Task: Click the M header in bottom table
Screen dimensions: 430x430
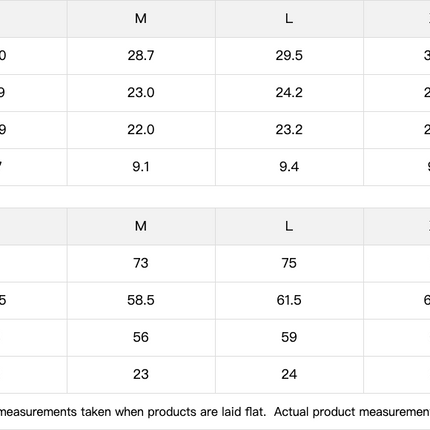Action: point(141,226)
